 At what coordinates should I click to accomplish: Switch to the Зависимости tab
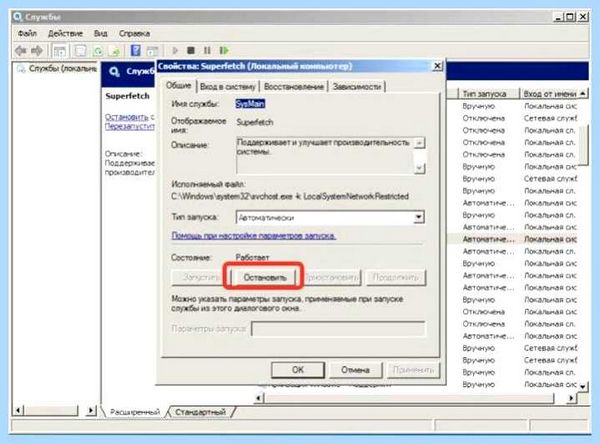tap(357, 87)
